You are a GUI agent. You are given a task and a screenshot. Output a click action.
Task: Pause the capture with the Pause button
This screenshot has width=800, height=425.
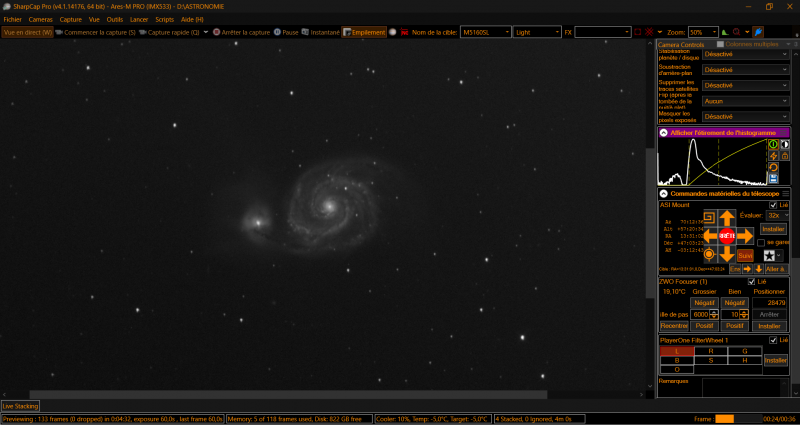point(286,32)
